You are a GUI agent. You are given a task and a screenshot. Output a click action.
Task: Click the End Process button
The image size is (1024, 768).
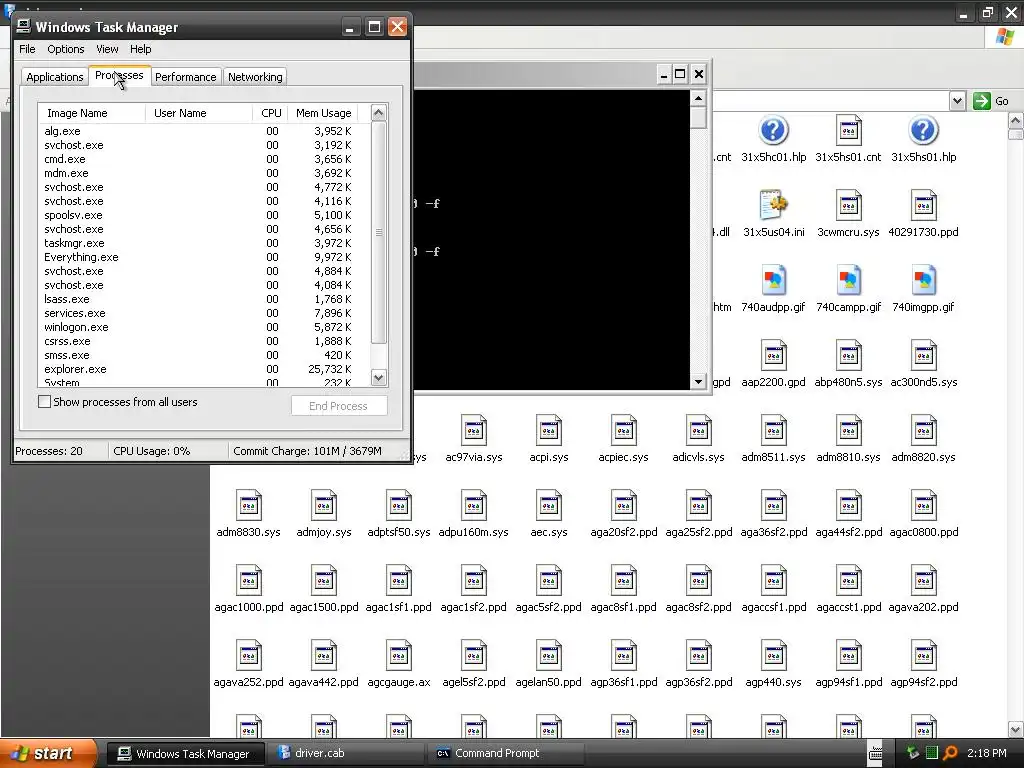point(339,406)
